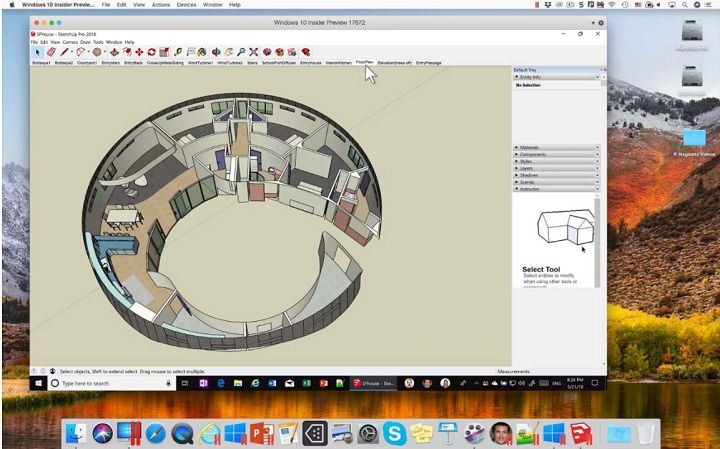Viewport: 720px width, 449px height.
Task: Expand the Shadows panel
Action: pyautogui.click(x=529, y=175)
